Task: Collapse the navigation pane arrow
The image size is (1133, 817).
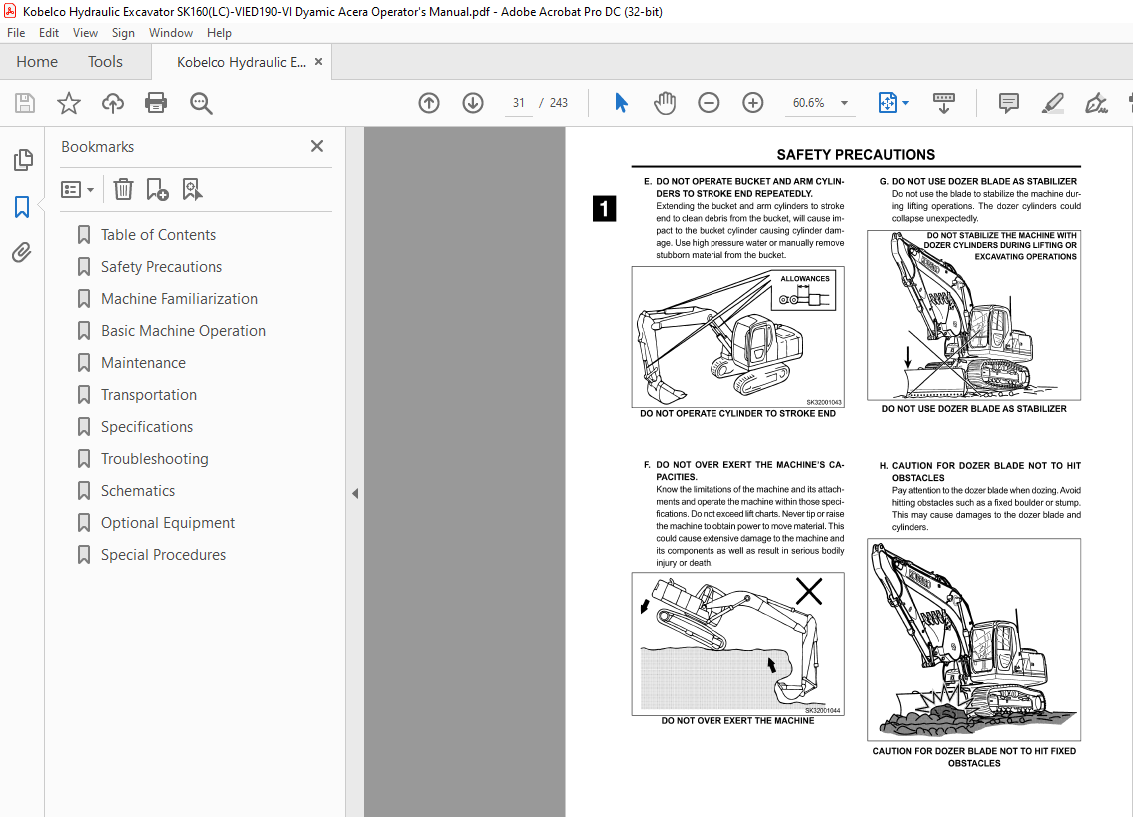Action: pyautogui.click(x=355, y=493)
